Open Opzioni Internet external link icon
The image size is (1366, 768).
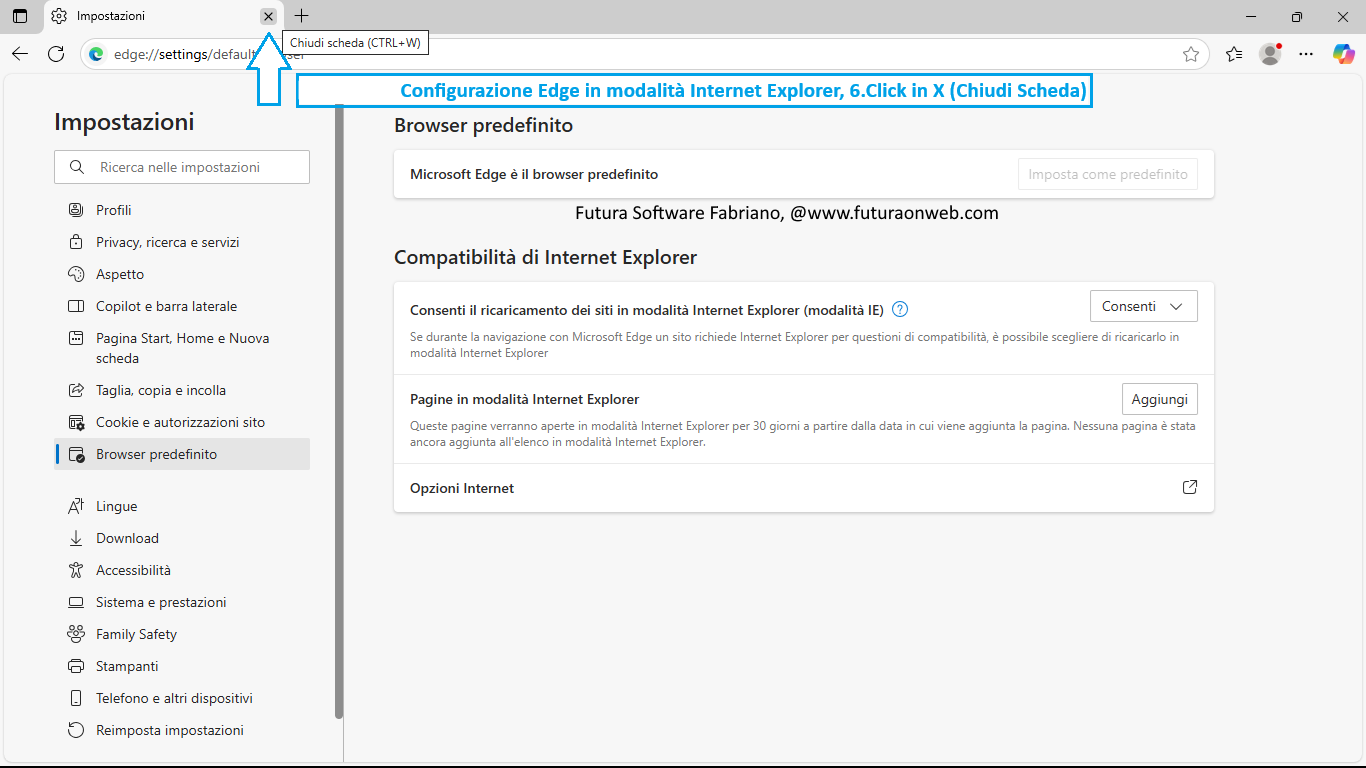coord(1190,487)
